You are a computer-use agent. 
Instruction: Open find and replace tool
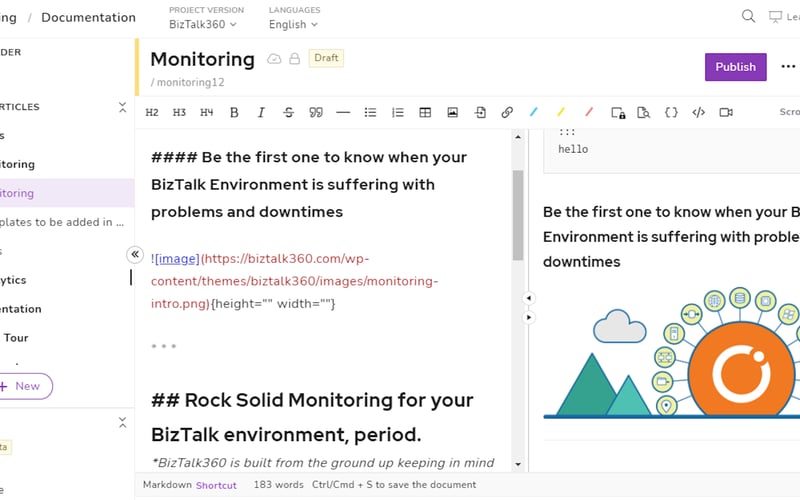click(644, 113)
